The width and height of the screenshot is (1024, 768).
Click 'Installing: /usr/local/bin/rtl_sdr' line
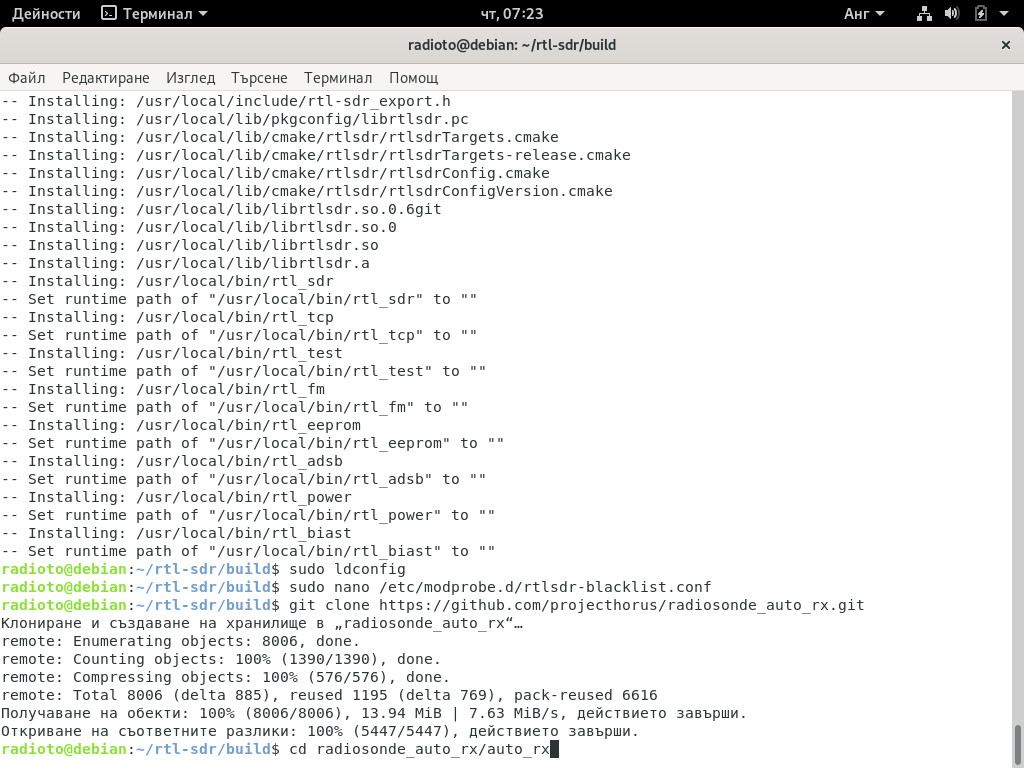[x=168, y=281]
